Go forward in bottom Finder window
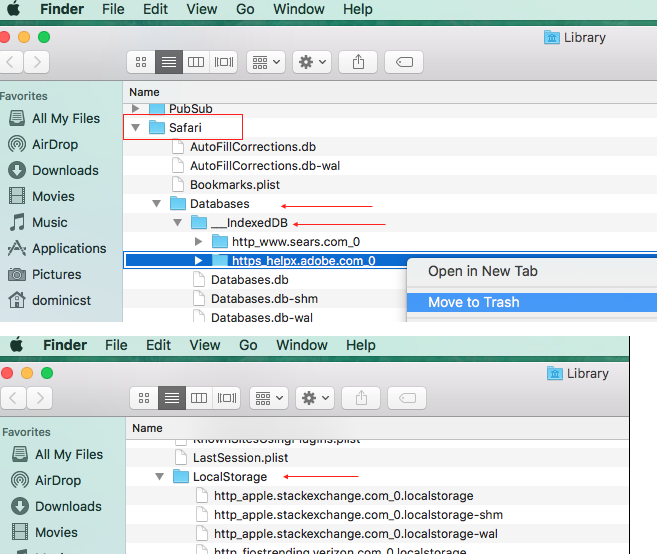Image resolution: width=657 pixels, height=554 pixels. pos(39,398)
